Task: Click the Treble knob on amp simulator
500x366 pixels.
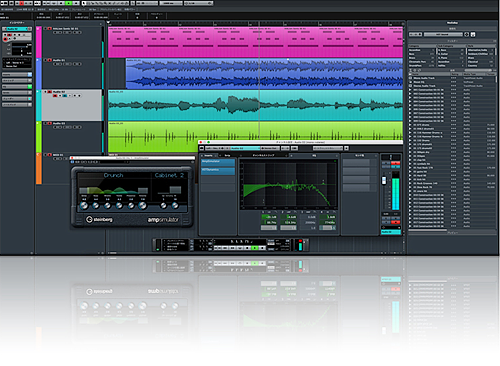Action: point(119,206)
